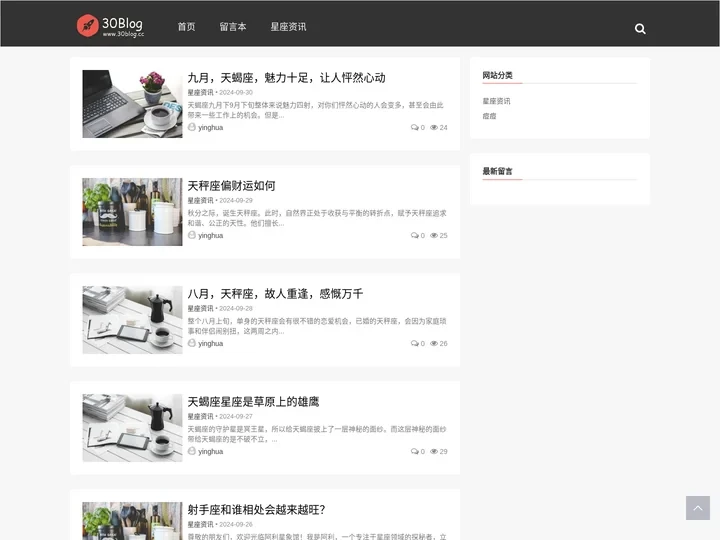This screenshot has height=540, width=720.
Task: Click the laptop thumbnail of the 九月 article
Action: pyautogui.click(x=132, y=104)
